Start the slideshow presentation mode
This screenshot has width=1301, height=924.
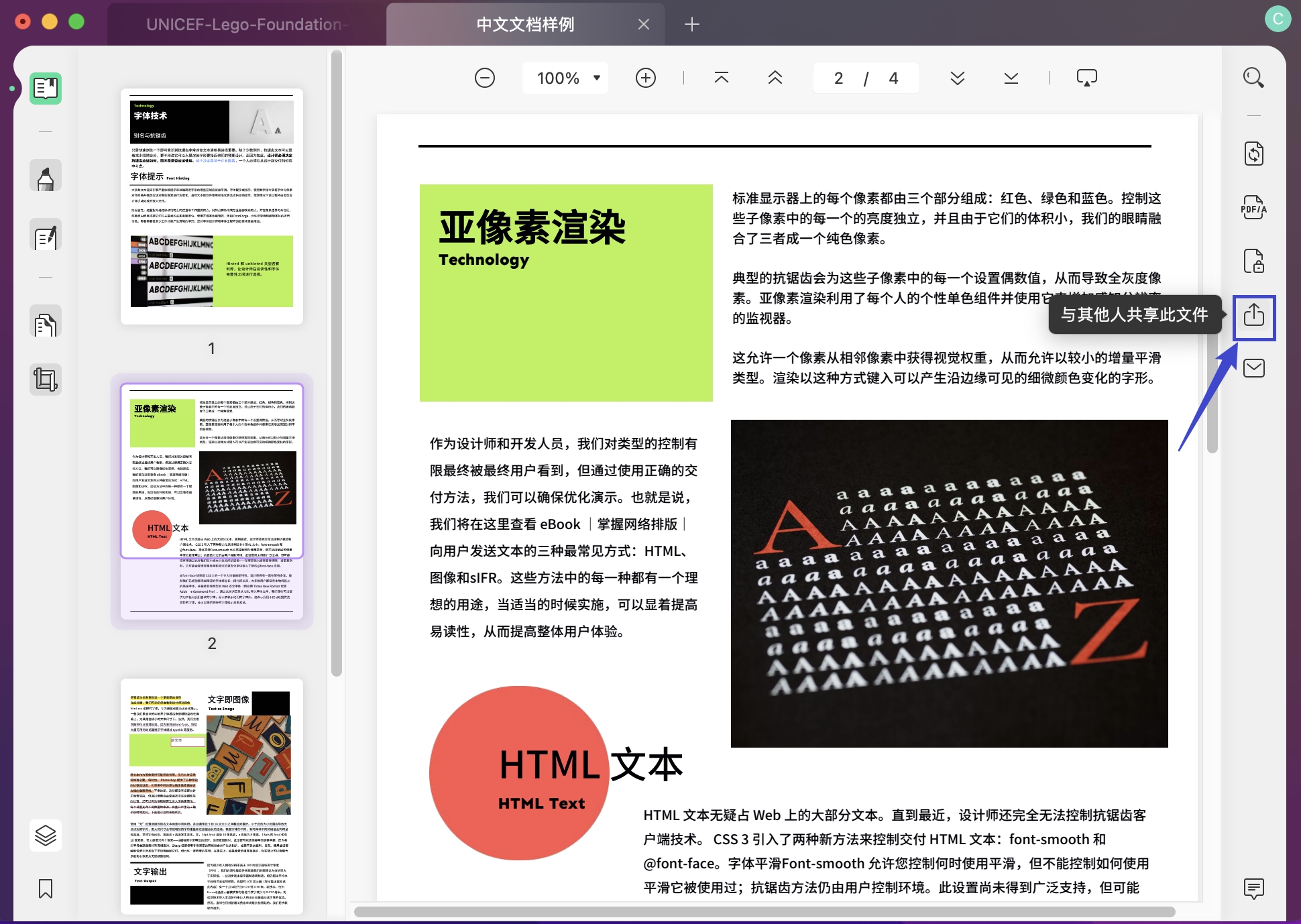pyautogui.click(x=1087, y=78)
